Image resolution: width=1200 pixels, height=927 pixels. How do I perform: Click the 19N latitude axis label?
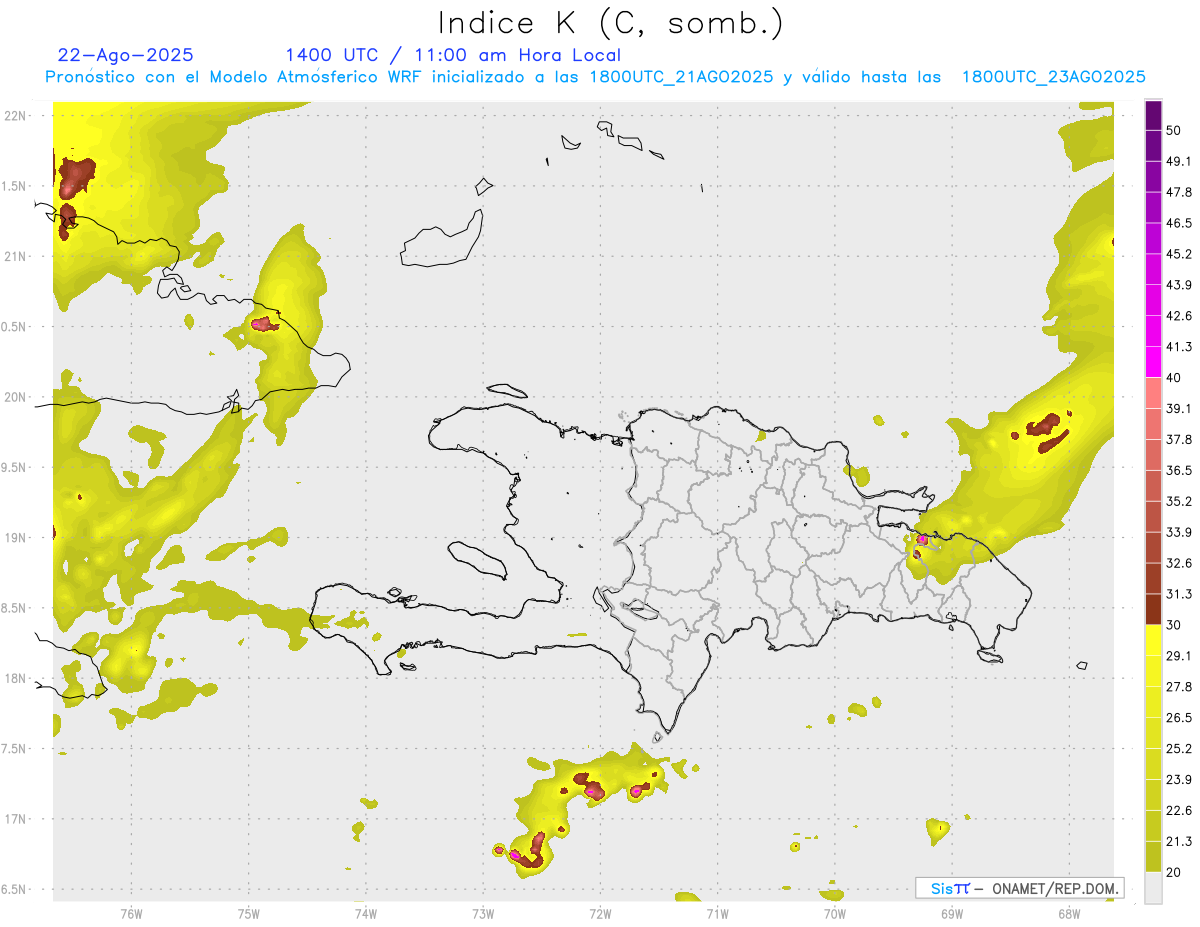pyautogui.click(x=15, y=538)
